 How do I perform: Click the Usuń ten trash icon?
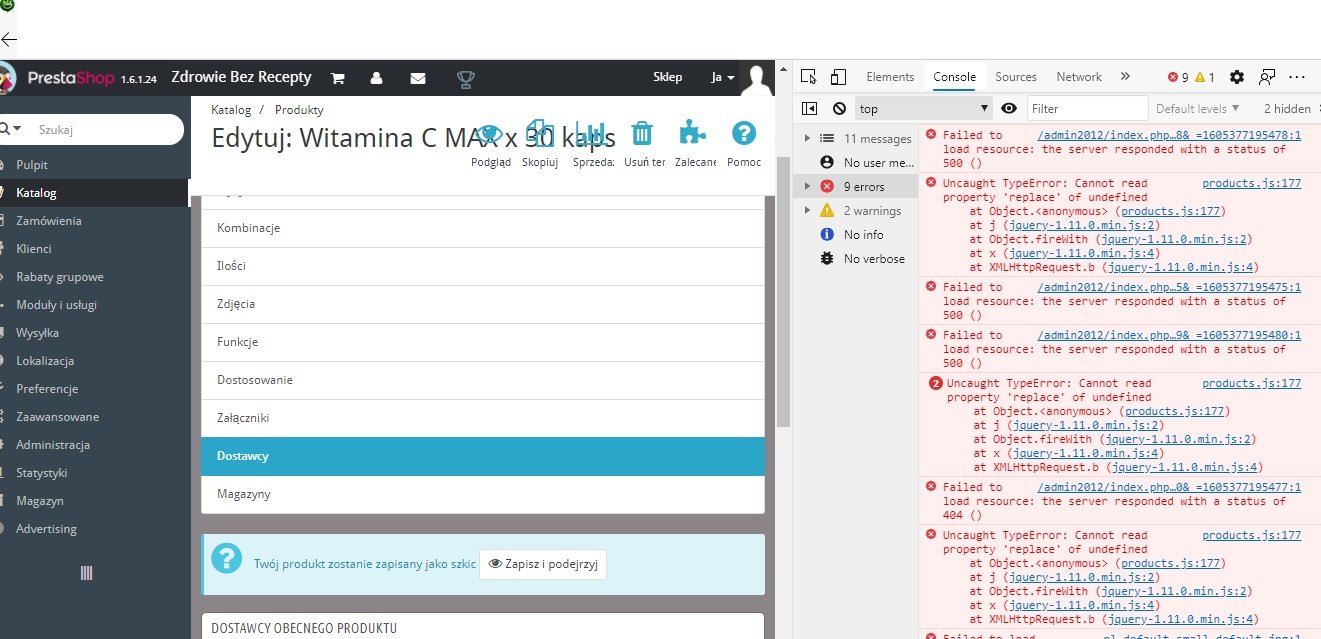[643, 133]
